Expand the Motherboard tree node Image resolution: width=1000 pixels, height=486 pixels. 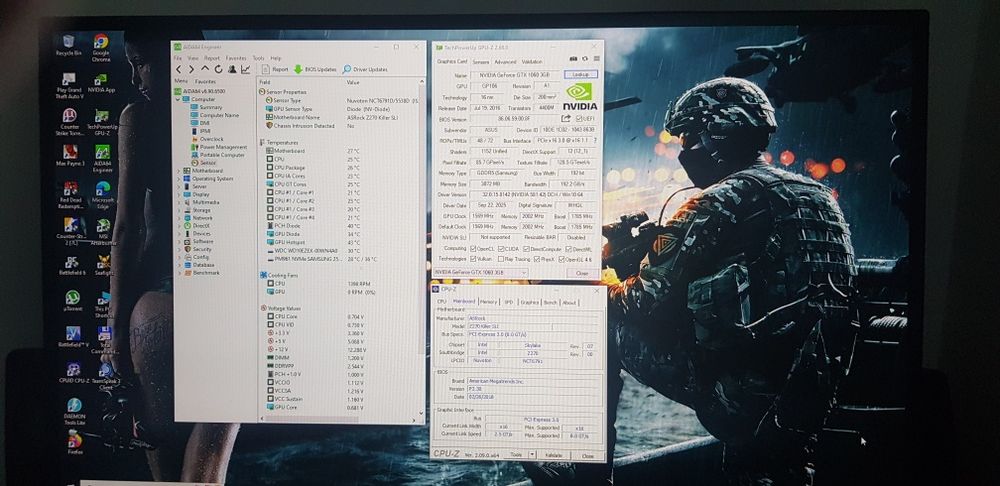click(x=179, y=171)
